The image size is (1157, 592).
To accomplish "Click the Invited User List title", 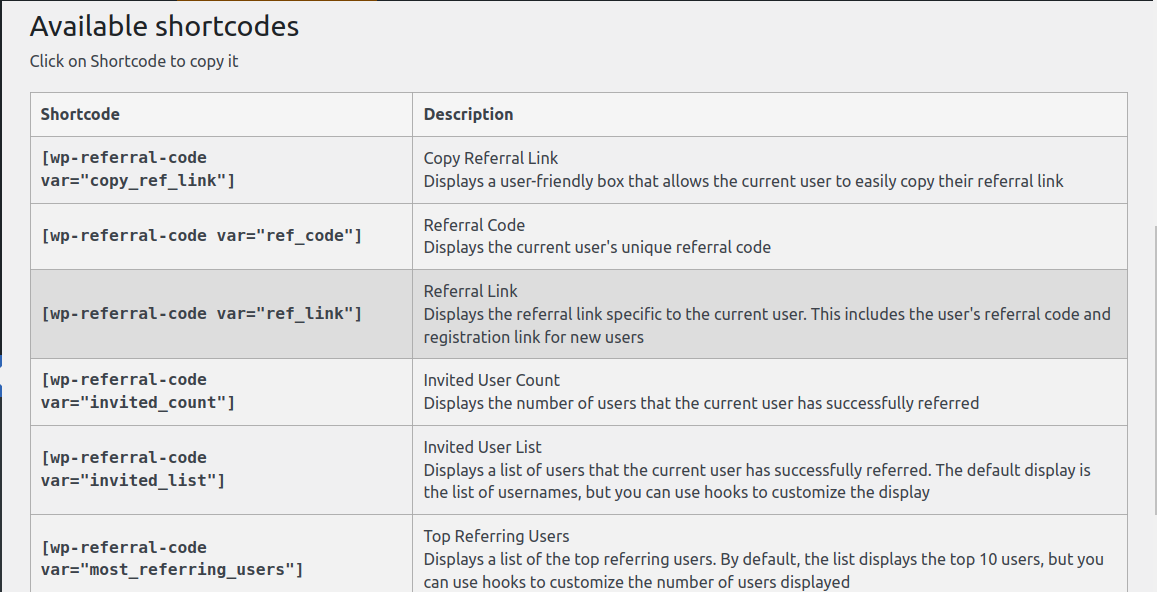I will point(483,447).
